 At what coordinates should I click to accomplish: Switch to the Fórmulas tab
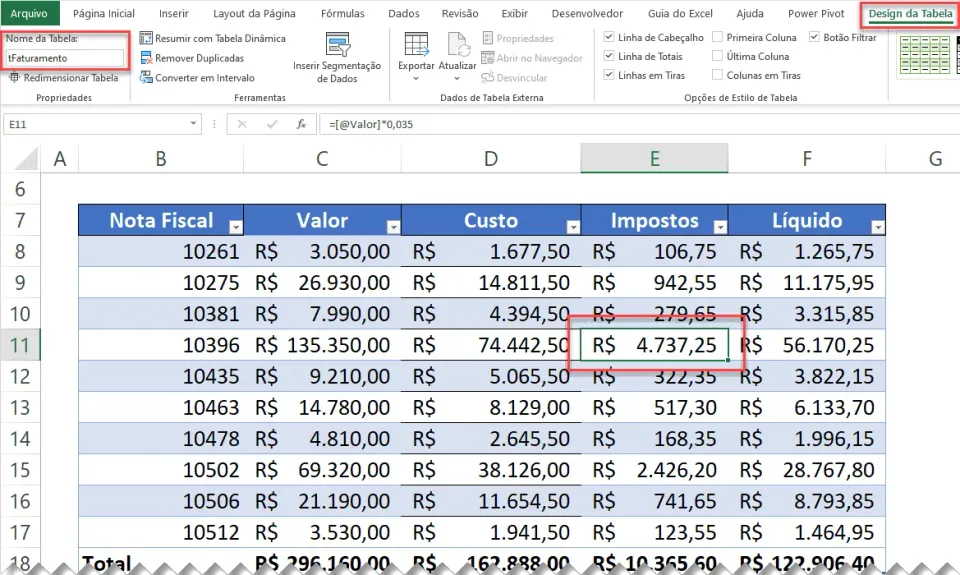pos(342,13)
